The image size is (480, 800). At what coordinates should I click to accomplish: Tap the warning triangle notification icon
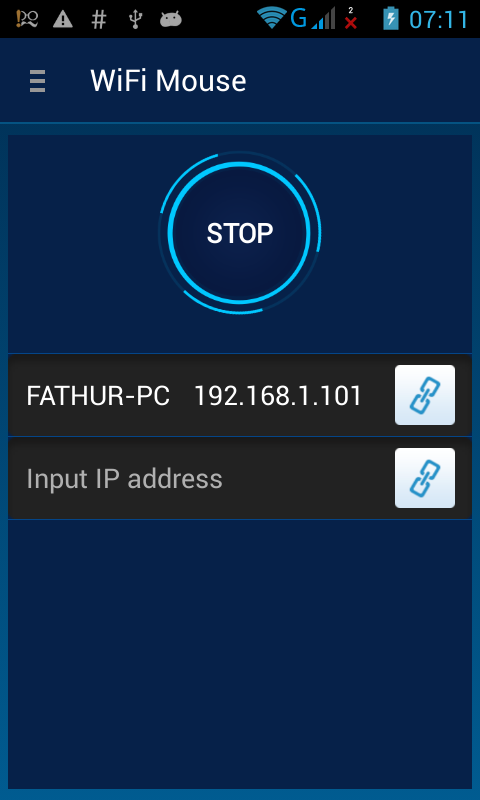pyautogui.click(x=63, y=19)
